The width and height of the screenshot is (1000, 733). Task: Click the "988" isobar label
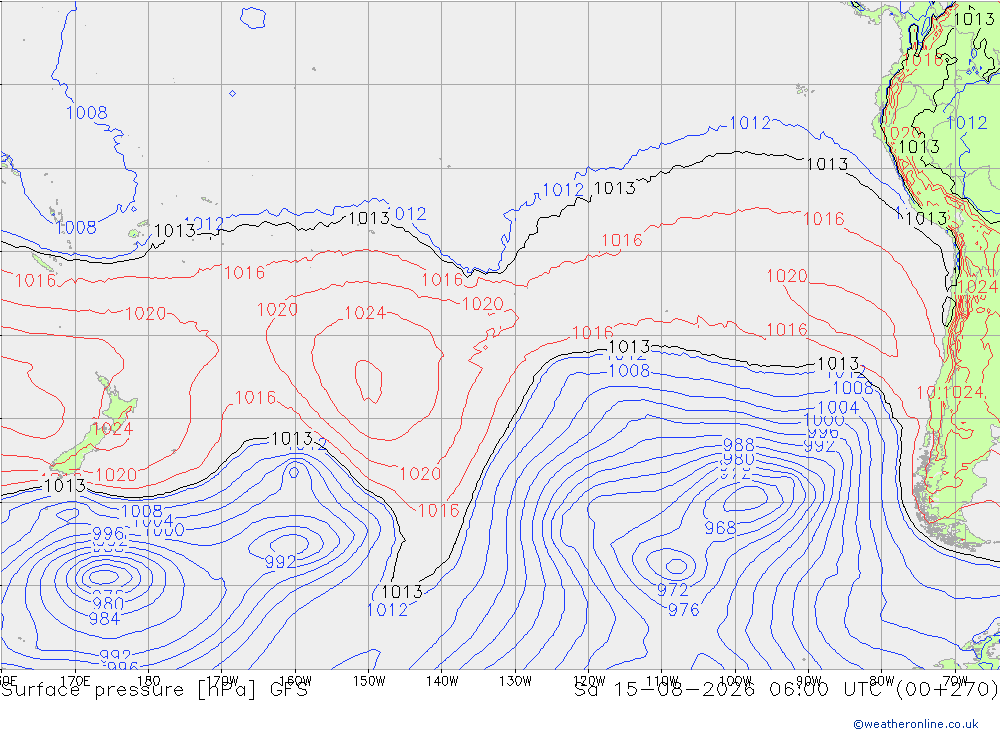pos(739,445)
